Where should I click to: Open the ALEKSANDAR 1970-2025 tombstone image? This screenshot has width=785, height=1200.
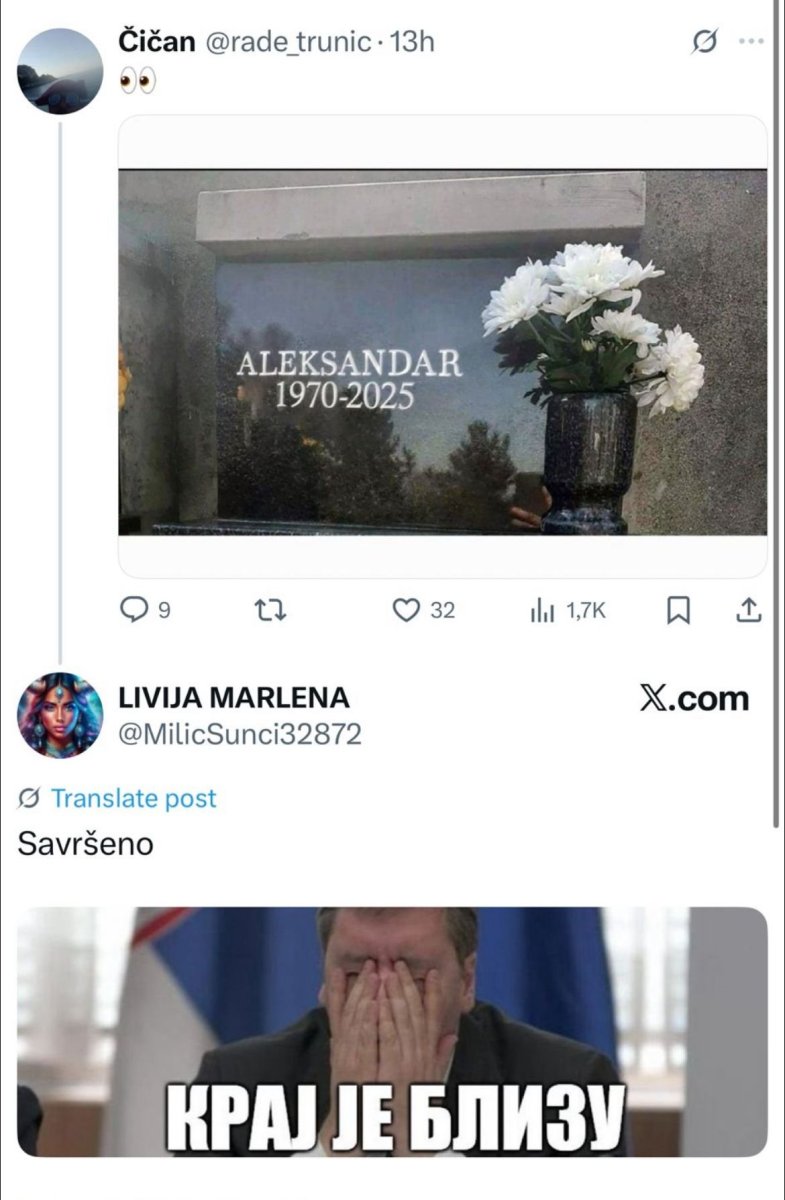click(x=443, y=352)
